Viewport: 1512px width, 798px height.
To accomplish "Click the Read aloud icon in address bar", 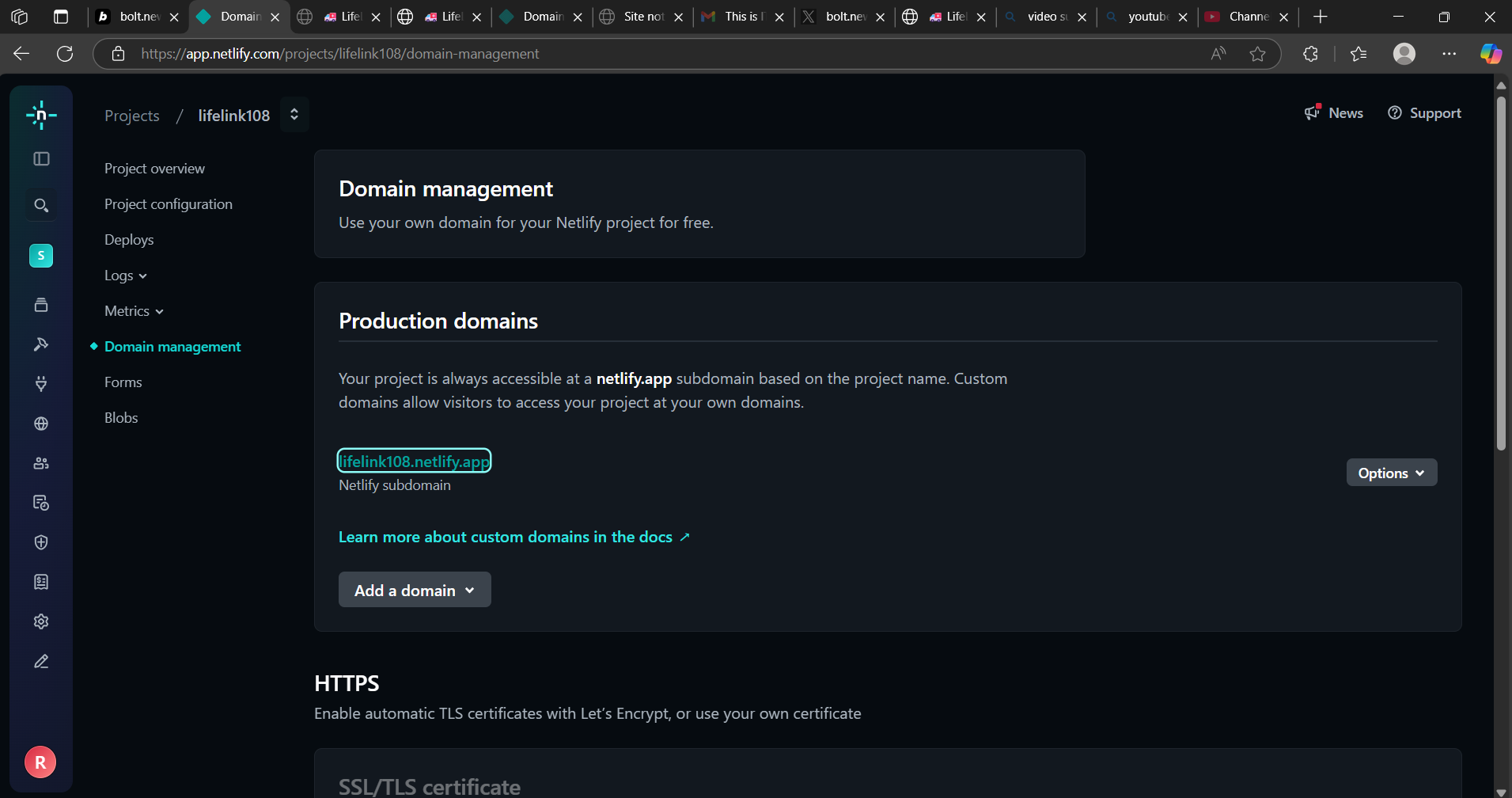I will [x=1218, y=54].
